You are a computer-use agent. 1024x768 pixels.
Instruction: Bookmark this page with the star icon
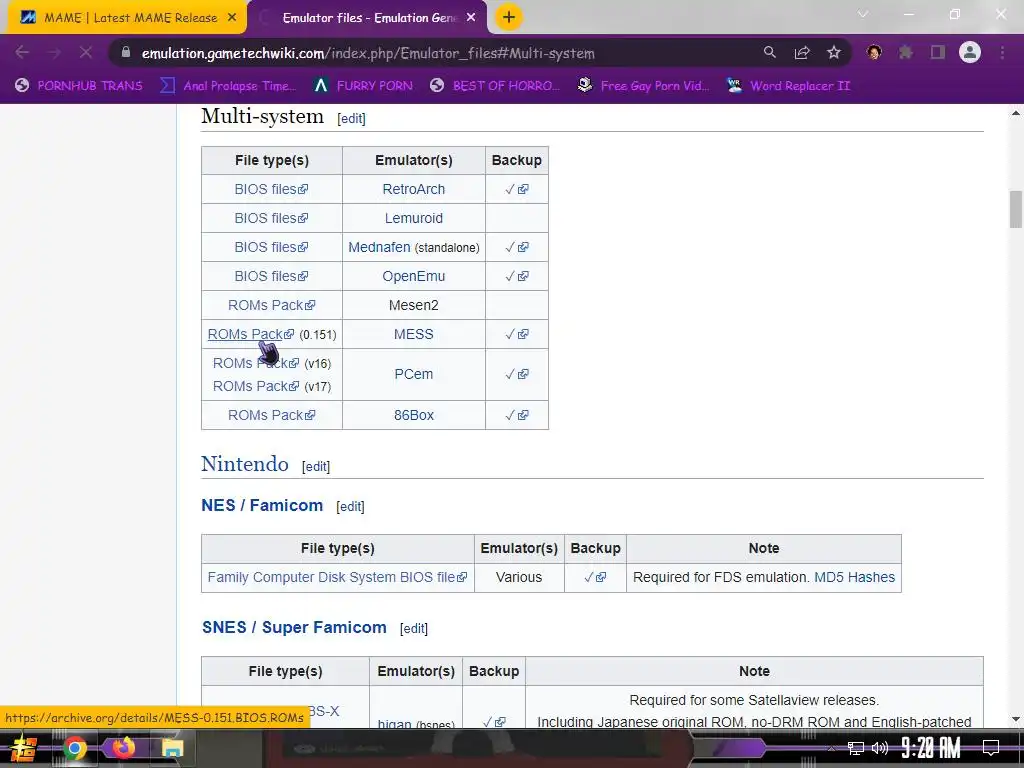point(833,53)
